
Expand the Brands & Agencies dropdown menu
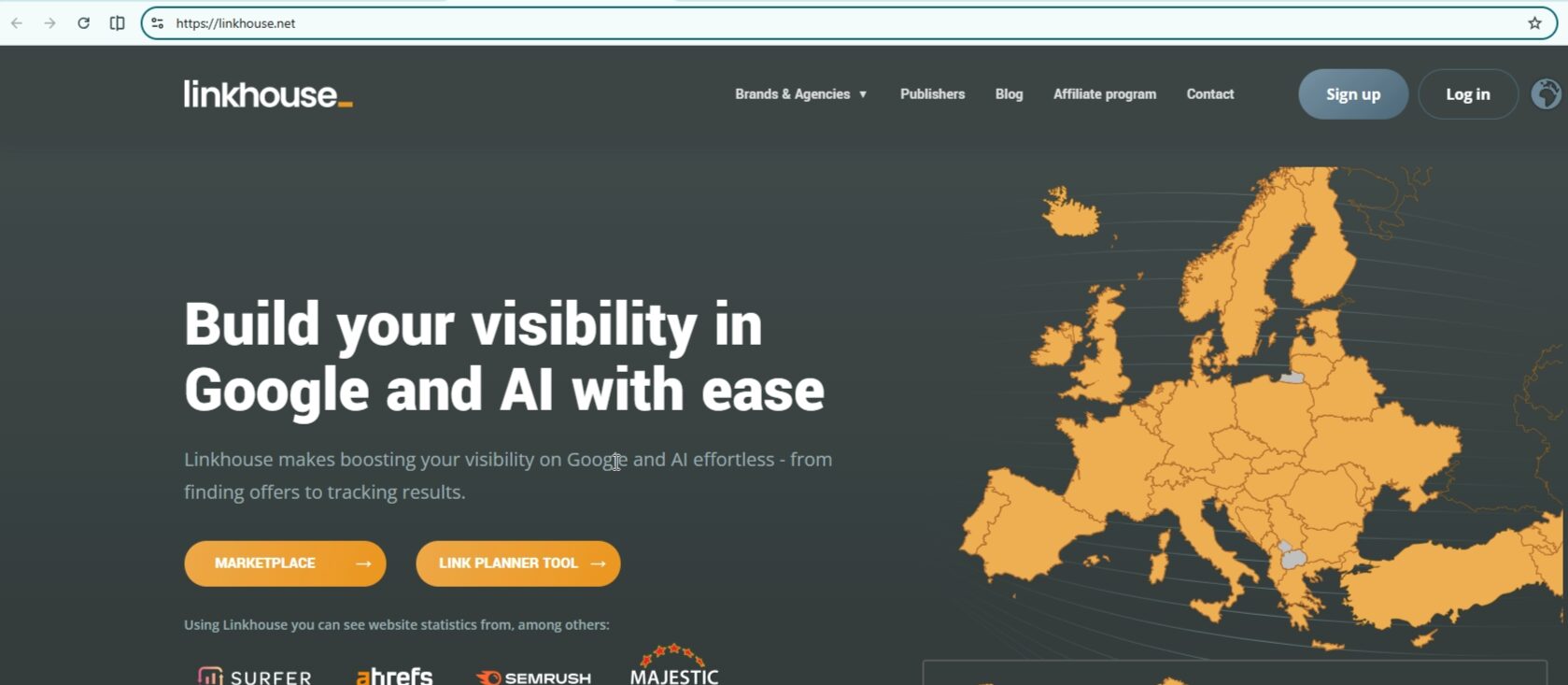801,94
